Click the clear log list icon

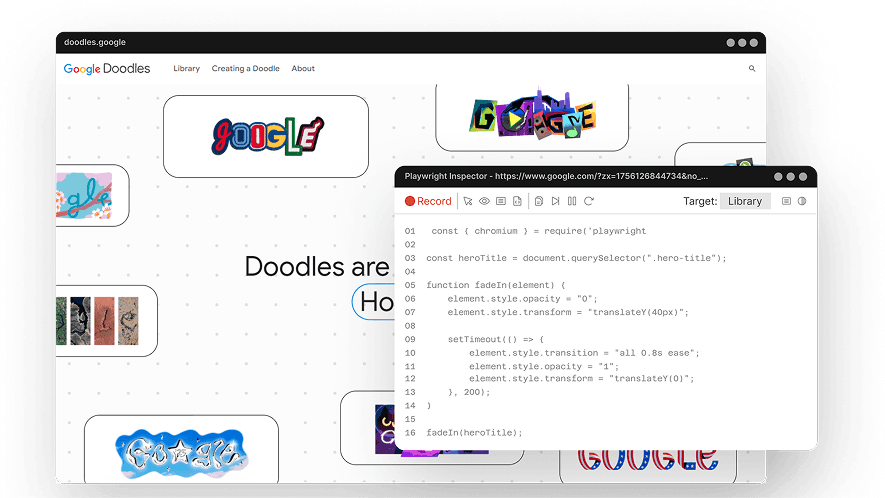tap(786, 201)
